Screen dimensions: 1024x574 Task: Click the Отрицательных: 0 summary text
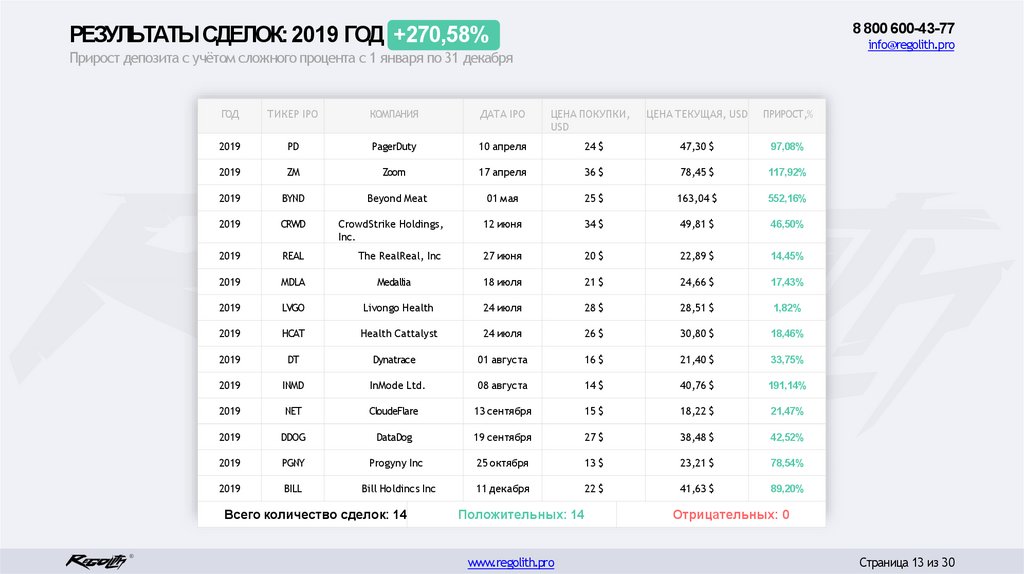731,514
